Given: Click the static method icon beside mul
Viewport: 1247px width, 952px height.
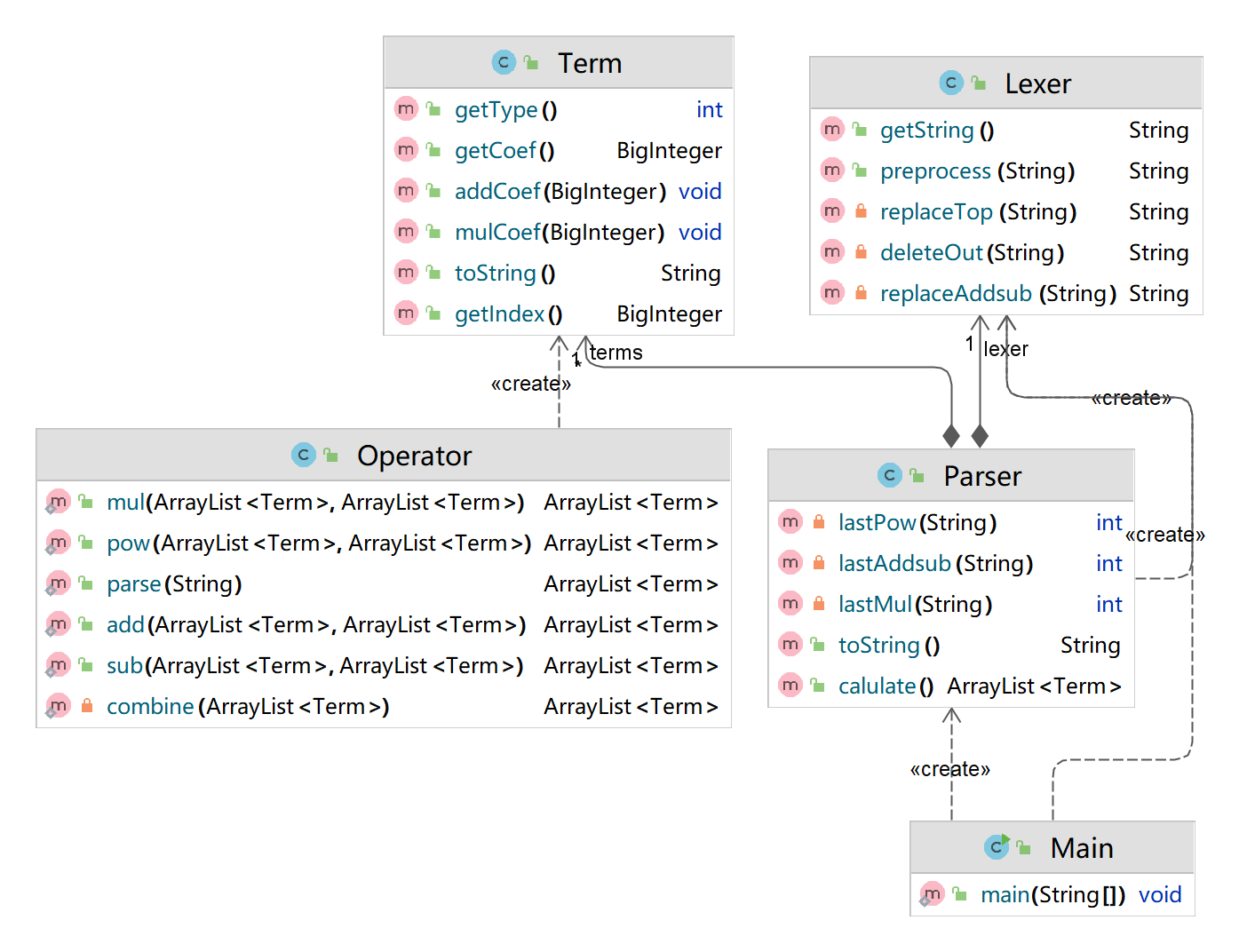Looking at the screenshot, I should [58, 502].
